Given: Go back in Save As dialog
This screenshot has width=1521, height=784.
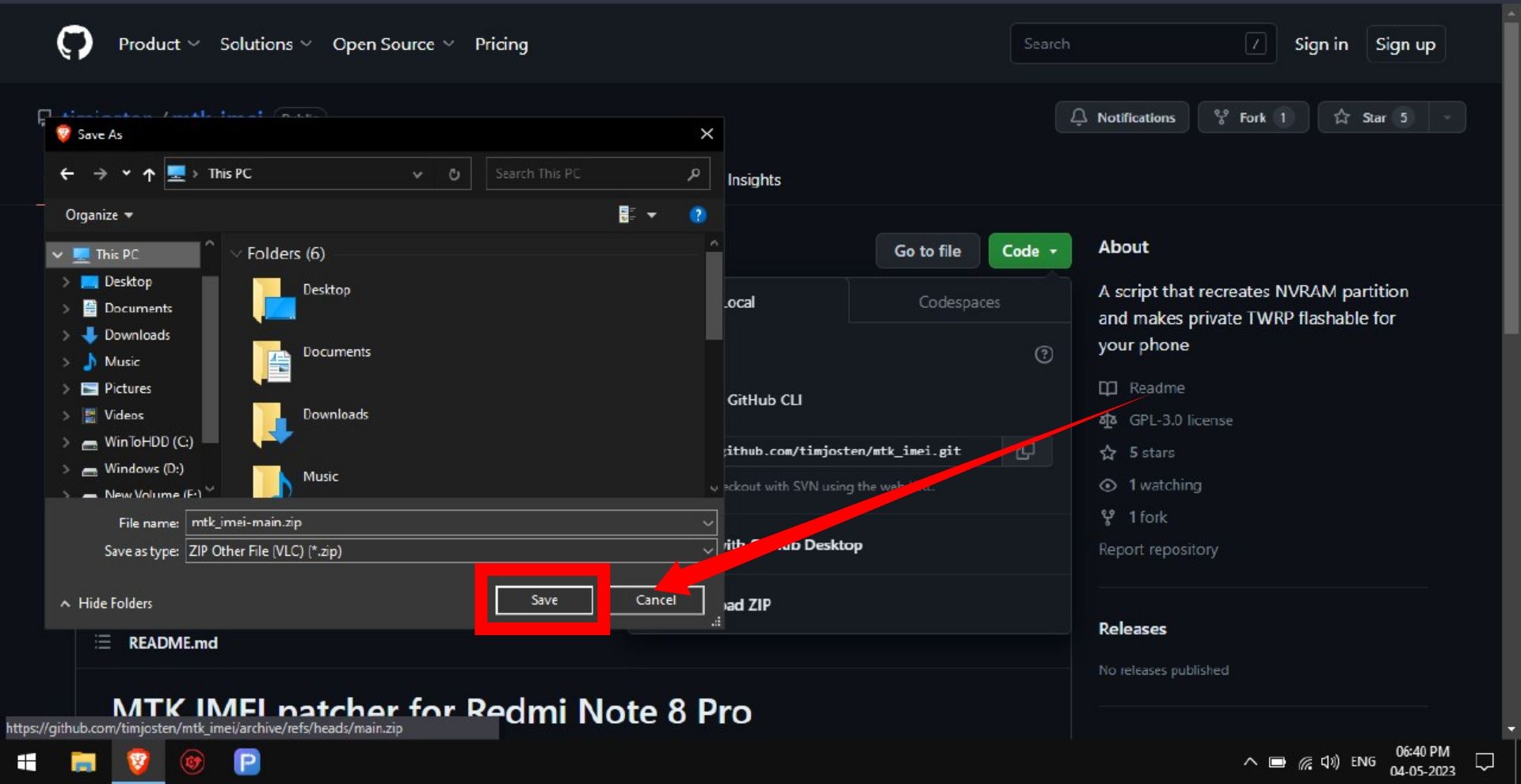Looking at the screenshot, I should (x=67, y=173).
